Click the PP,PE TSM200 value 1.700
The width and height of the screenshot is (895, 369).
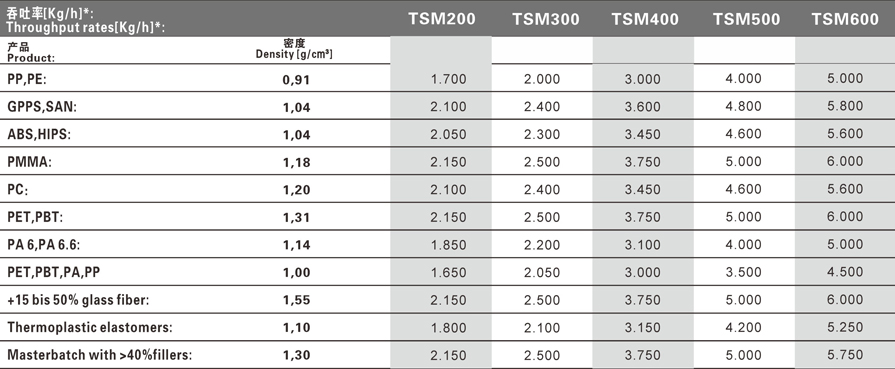449,79
